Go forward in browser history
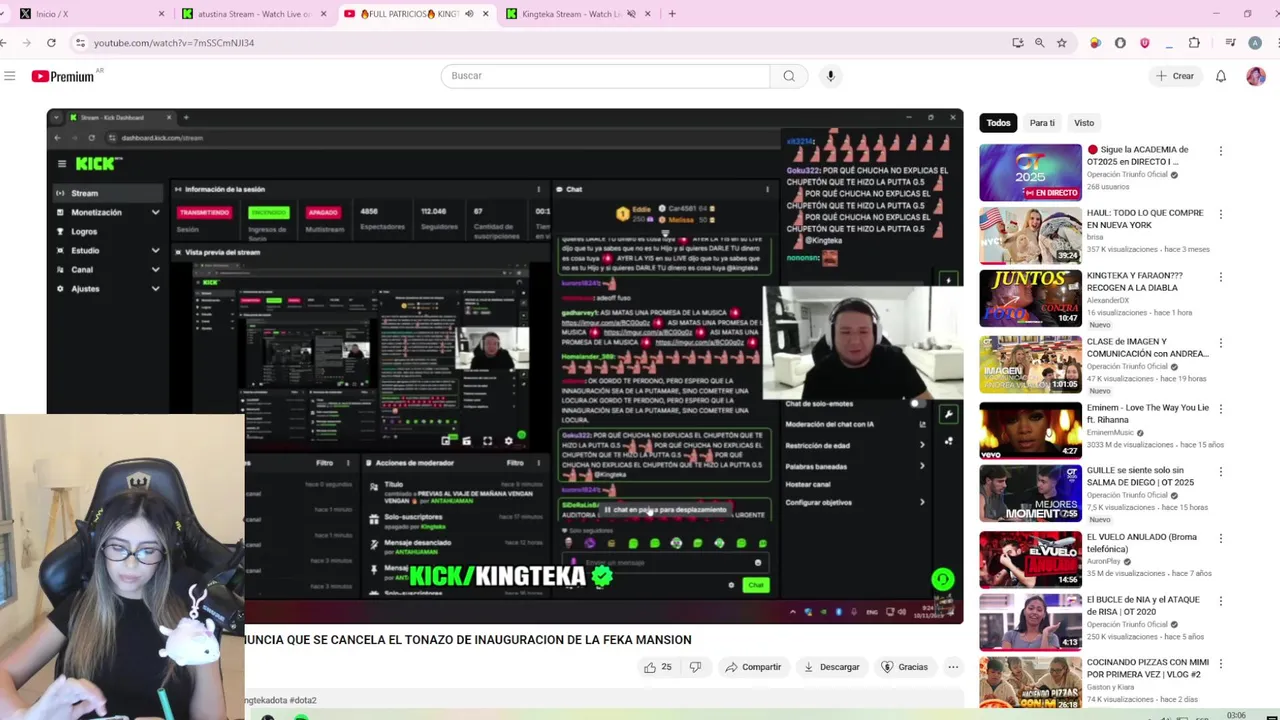 26,43
